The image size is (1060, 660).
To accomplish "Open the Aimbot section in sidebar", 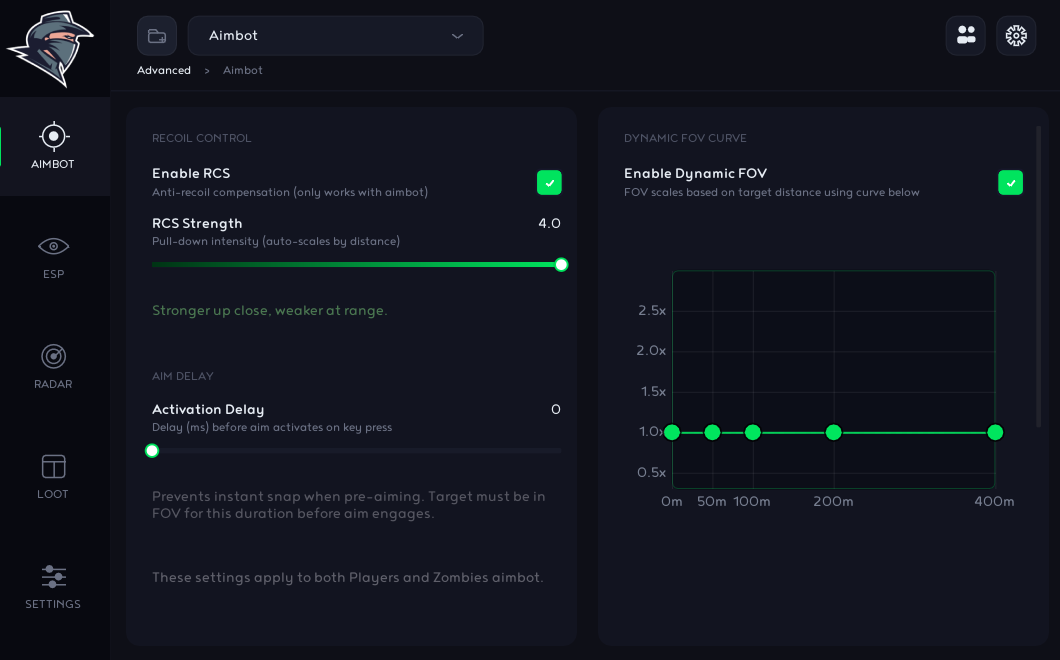I will click(54, 146).
